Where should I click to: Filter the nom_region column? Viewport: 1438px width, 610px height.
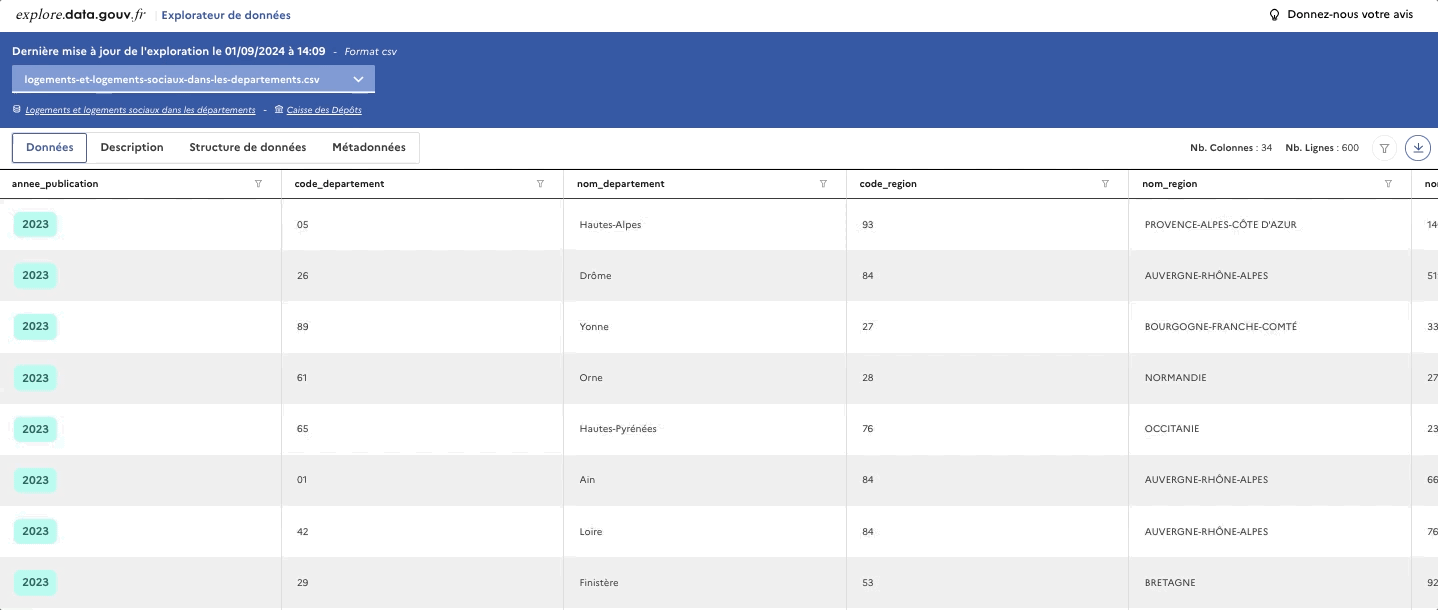pos(1388,184)
